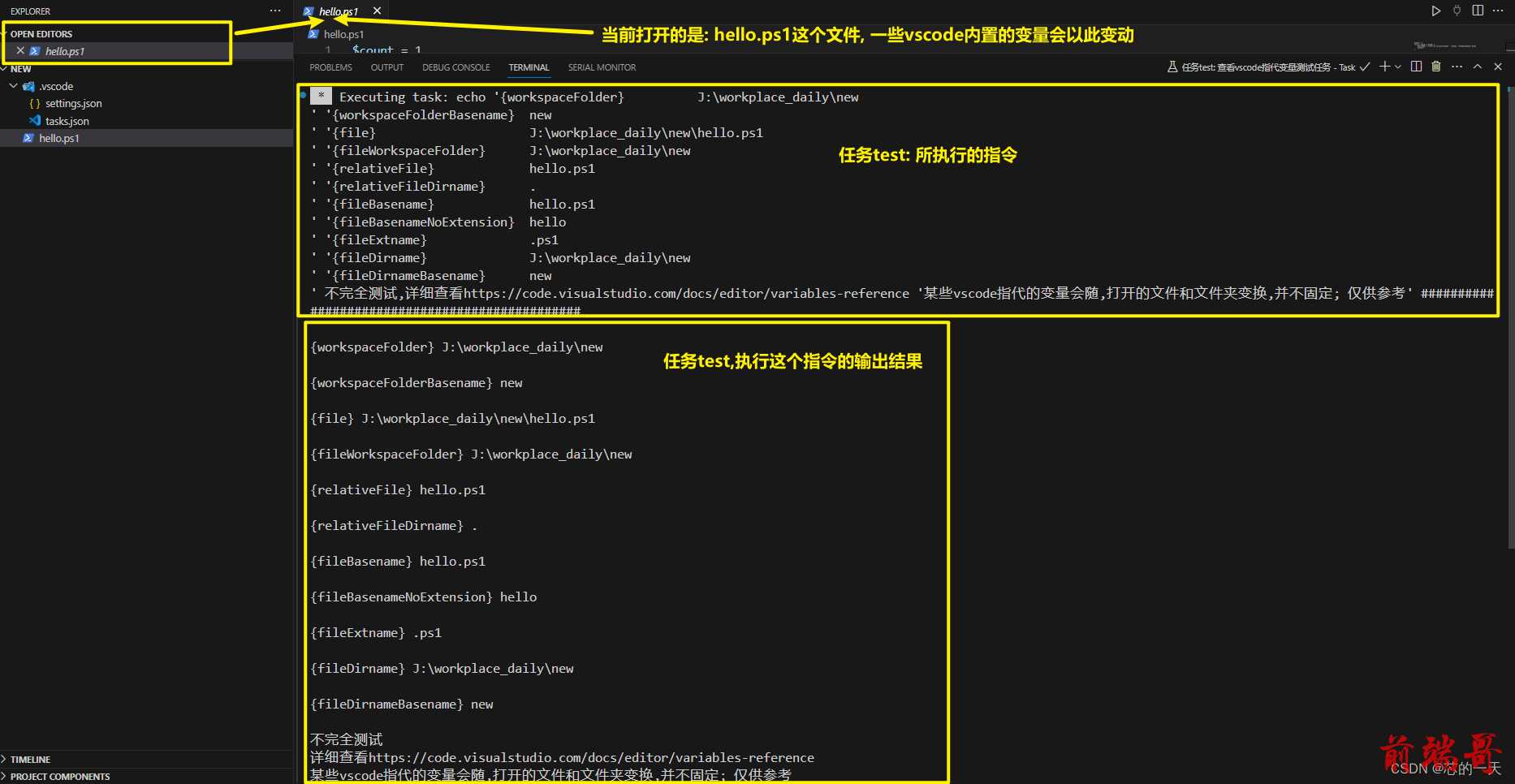Open the variables-reference URL in the command echo
This screenshot has width=1515, height=784.
point(686,293)
